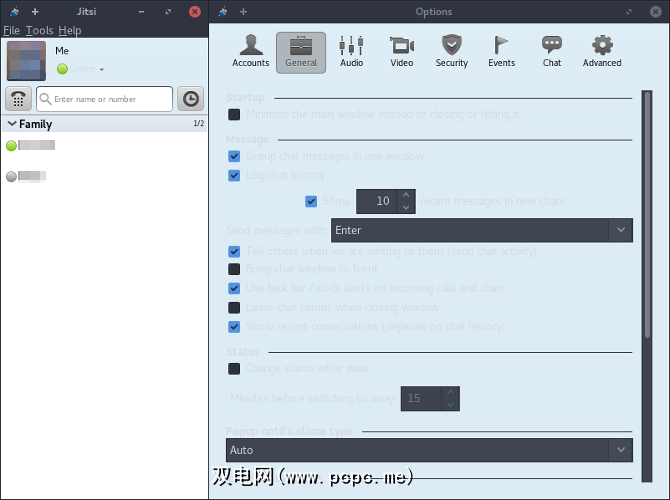
Task: Open the dial pad in Jitsi
Action: coord(18,99)
